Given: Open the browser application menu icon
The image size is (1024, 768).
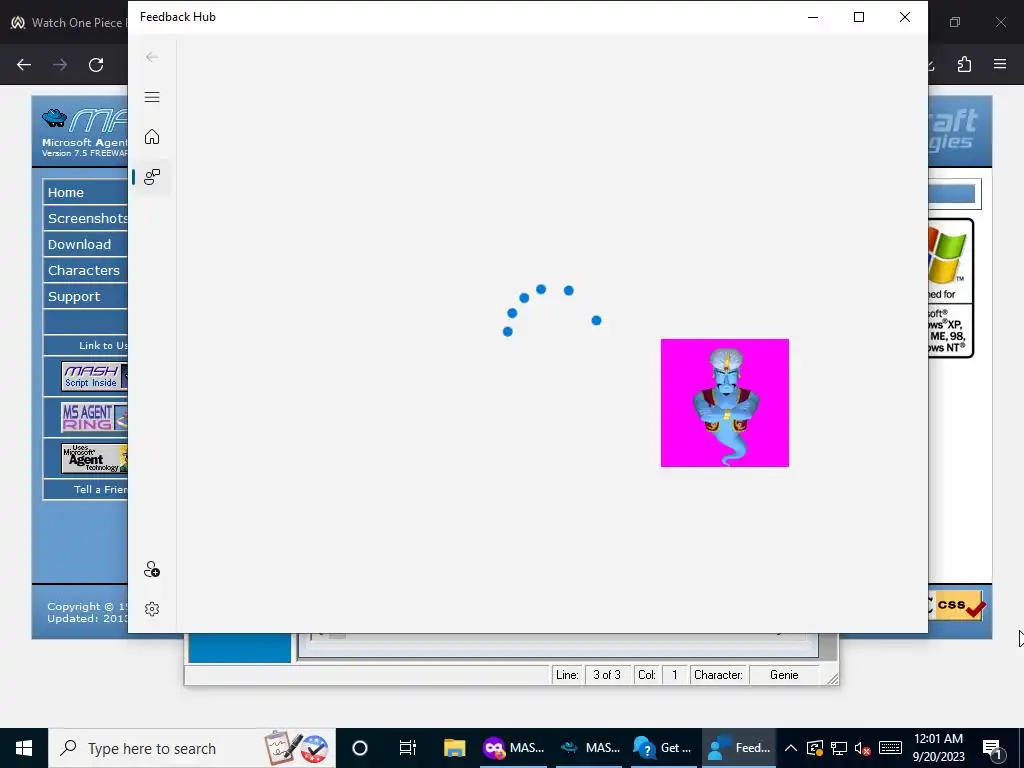Looking at the screenshot, I should point(1000,64).
